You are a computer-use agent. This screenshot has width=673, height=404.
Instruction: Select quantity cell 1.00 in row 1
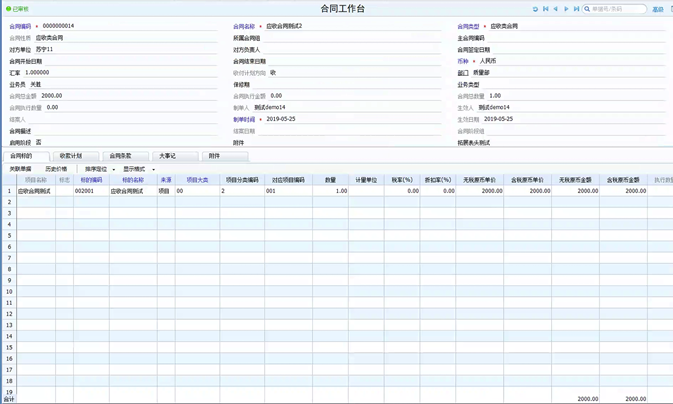pyautogui.click(x=330, y=191)
